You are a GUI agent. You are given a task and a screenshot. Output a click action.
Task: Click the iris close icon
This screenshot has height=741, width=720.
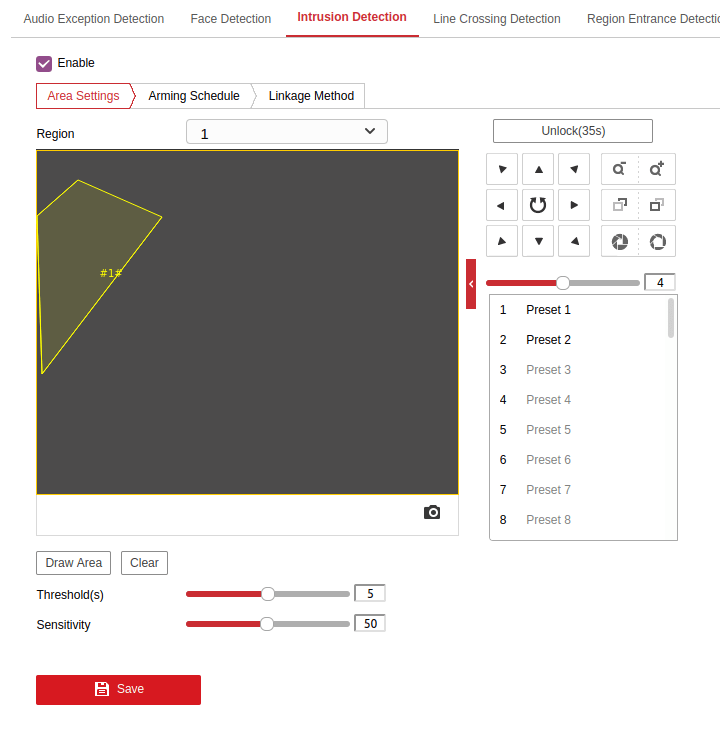619,241
